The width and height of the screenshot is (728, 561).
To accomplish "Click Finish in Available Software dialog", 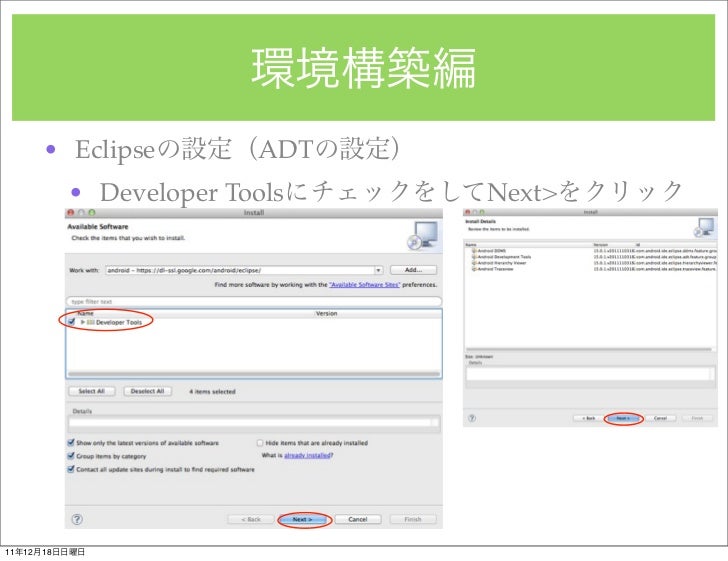I will point(413,519).
